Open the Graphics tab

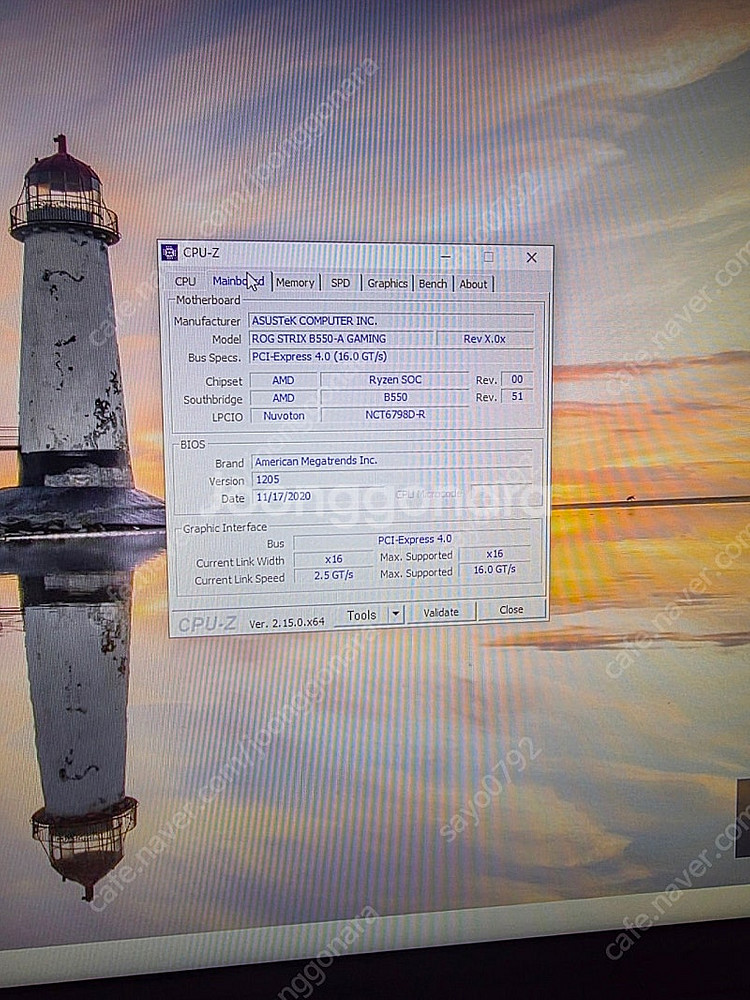coord(387,283)
